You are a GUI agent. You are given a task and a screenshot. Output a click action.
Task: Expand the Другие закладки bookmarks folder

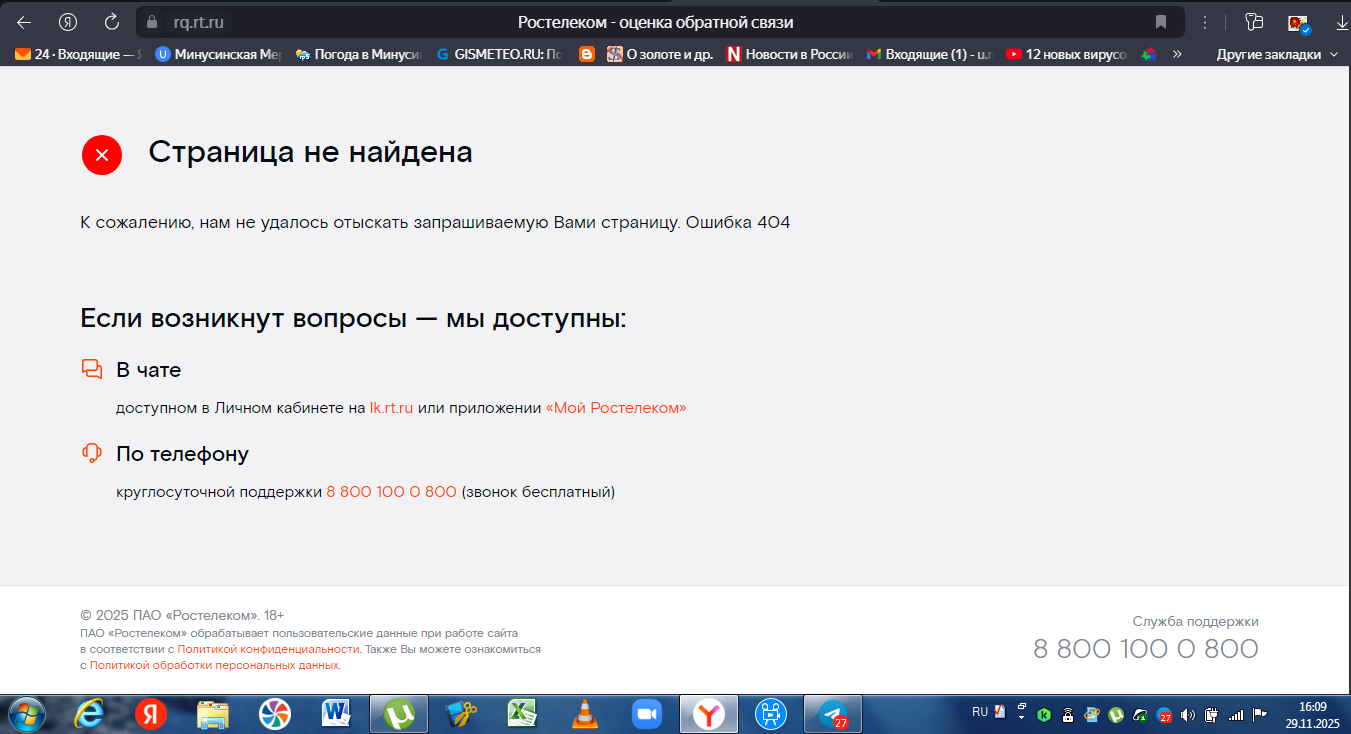coord(1276,55)
